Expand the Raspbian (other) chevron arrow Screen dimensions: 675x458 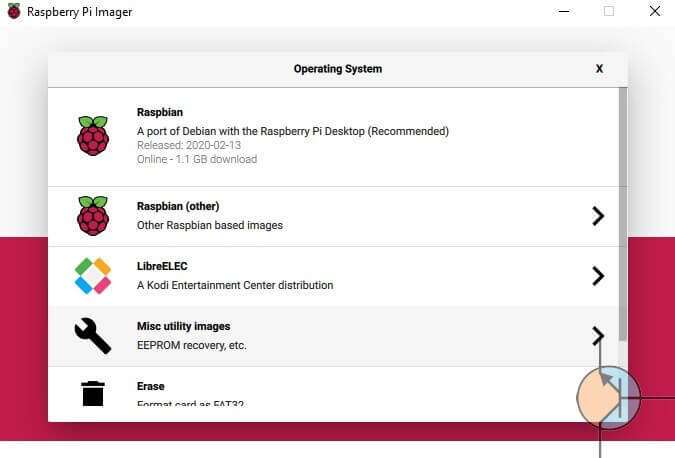pos(598,216)
